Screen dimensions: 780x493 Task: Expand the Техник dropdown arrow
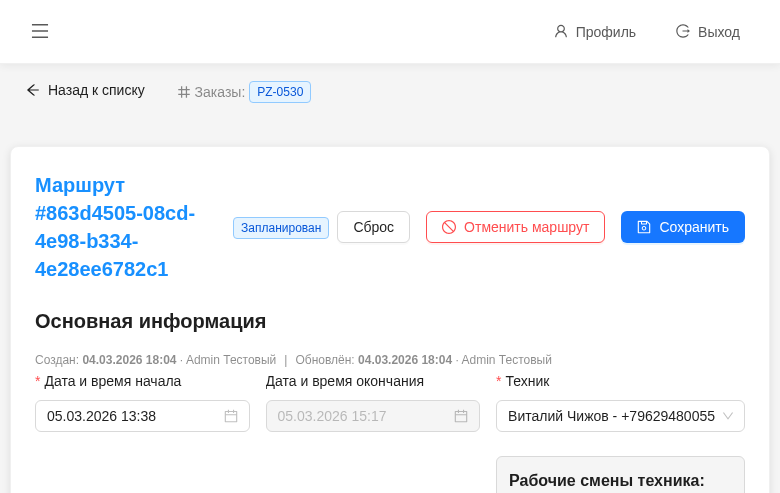(728, 416)
